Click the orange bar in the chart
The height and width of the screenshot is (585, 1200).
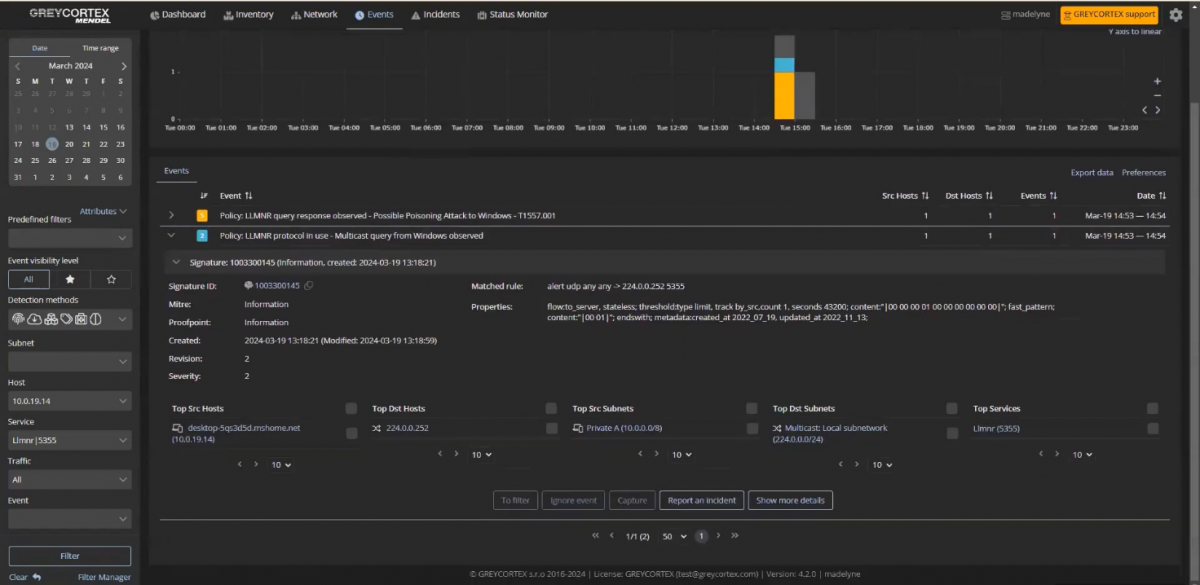(785, 95)
